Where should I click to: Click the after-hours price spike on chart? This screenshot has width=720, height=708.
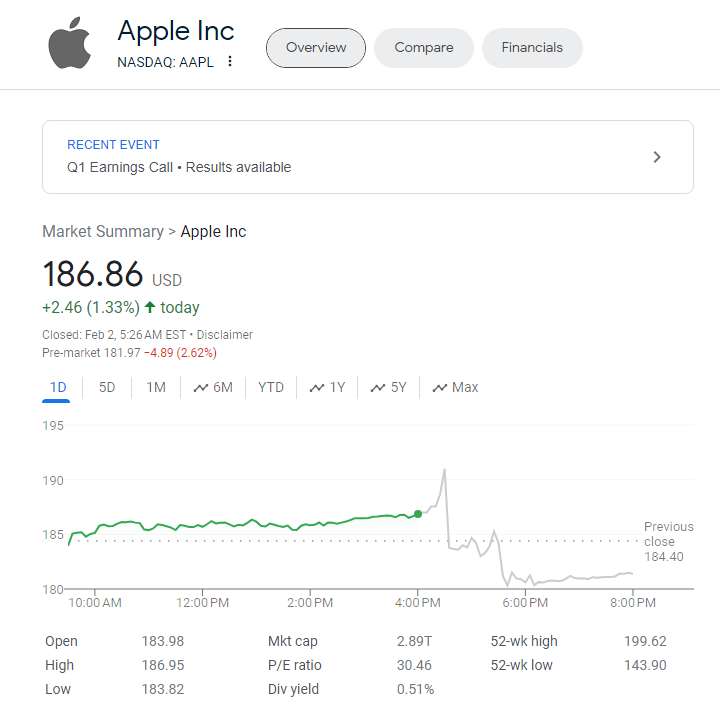click(x=444, y=470)
